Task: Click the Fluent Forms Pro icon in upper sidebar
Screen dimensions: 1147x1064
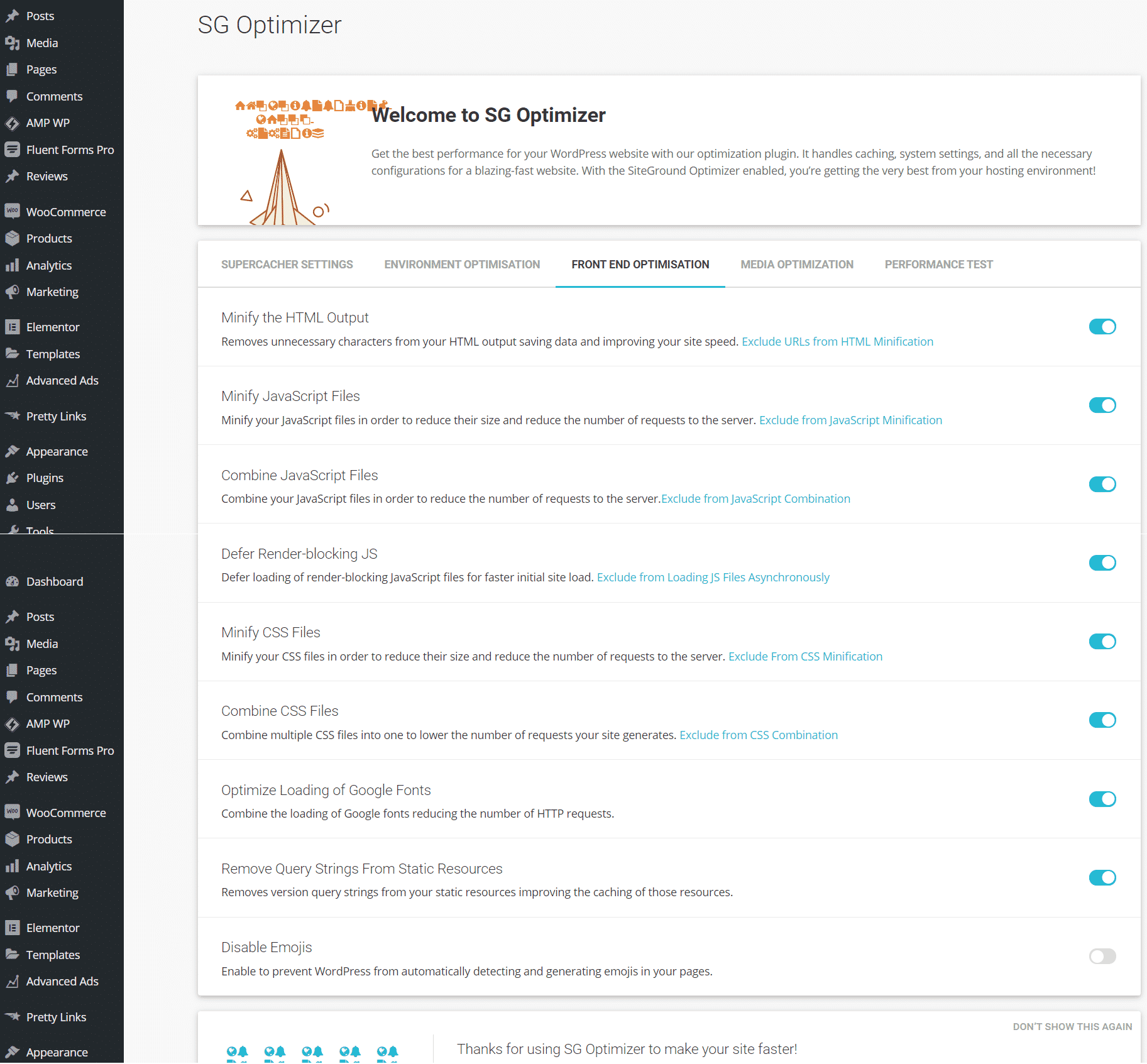Action: [x=12, y=150]
